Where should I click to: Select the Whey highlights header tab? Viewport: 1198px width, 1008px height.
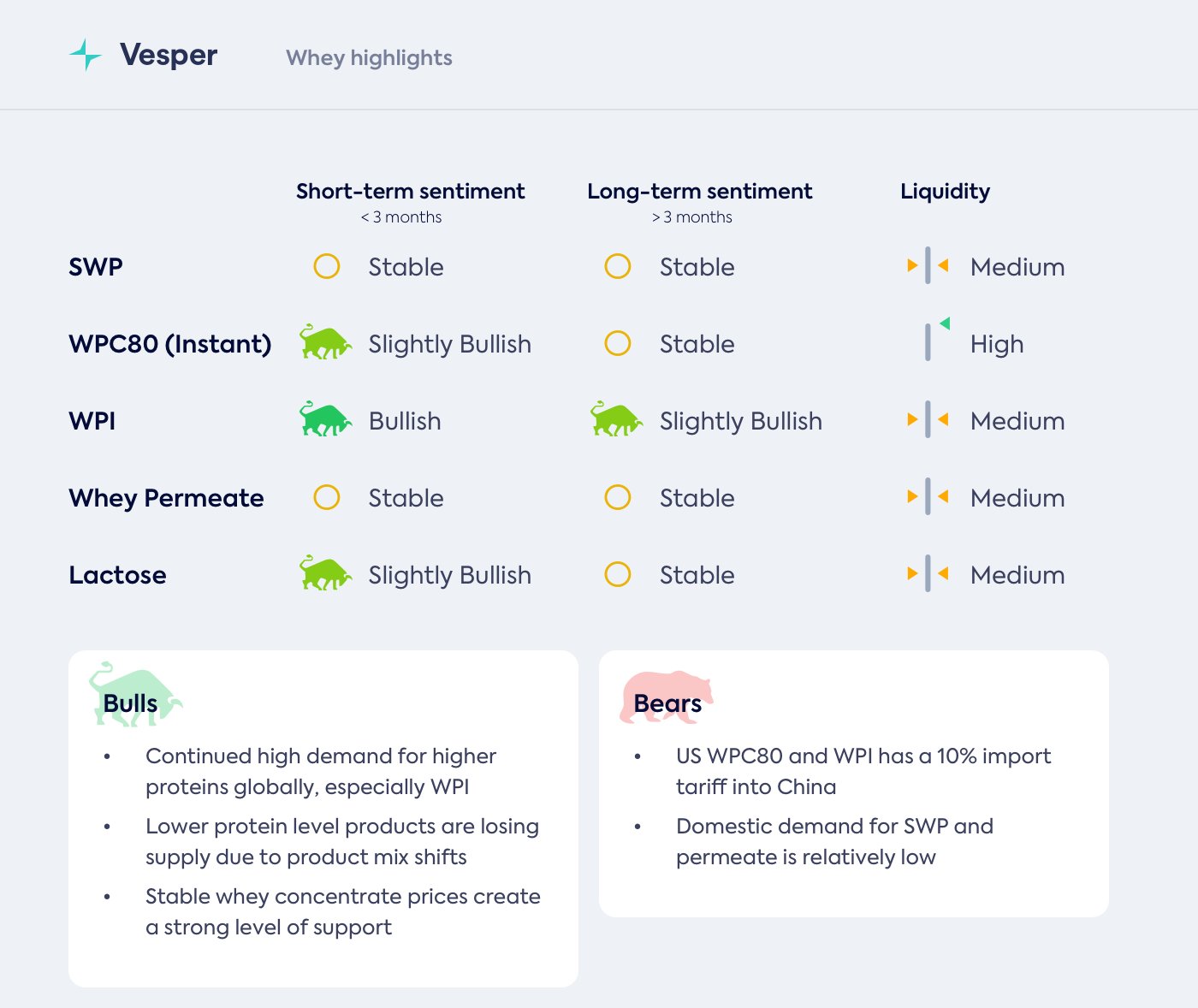click(369, 57)
